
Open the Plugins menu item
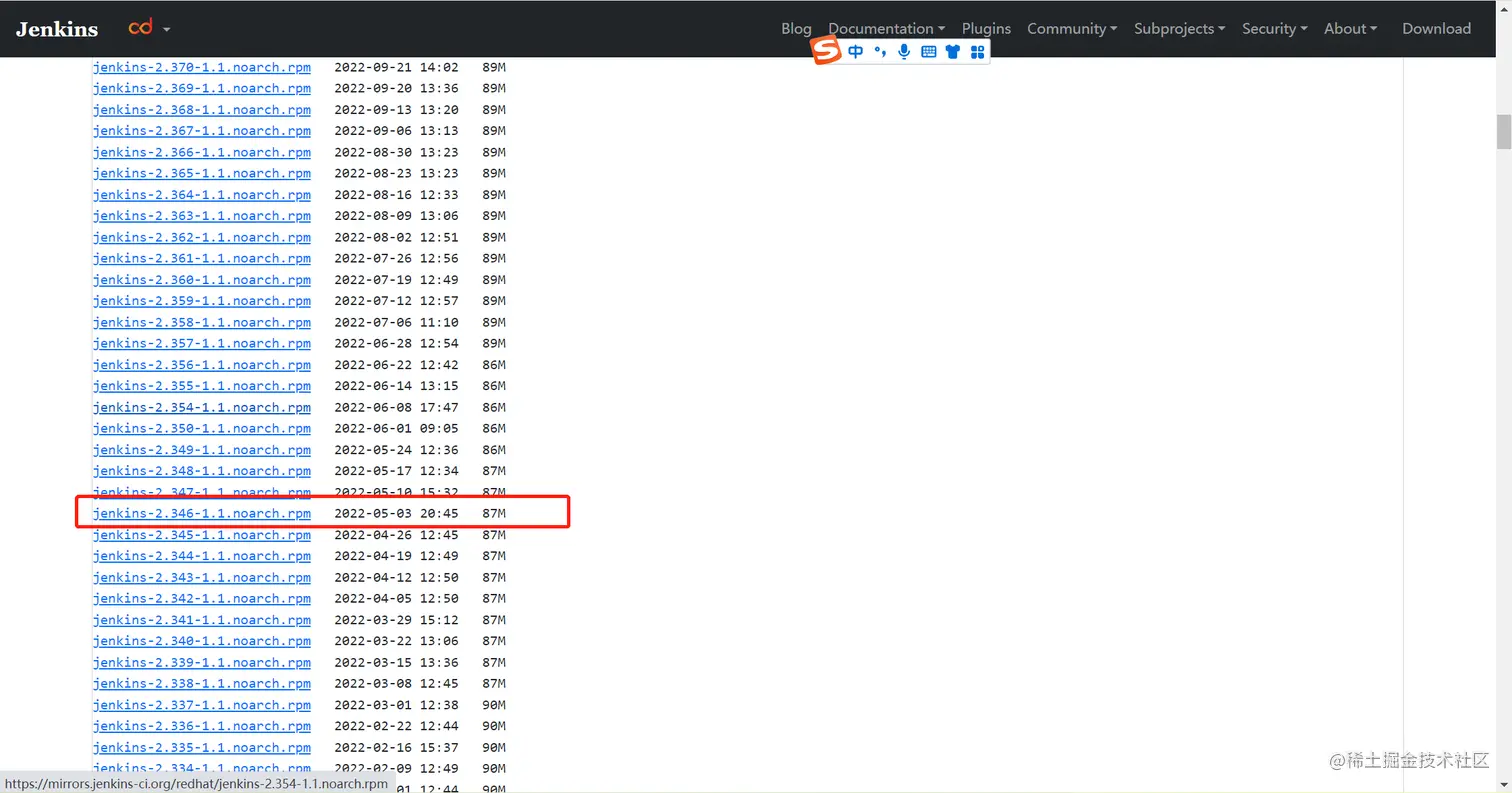click(x=986, y=29)
